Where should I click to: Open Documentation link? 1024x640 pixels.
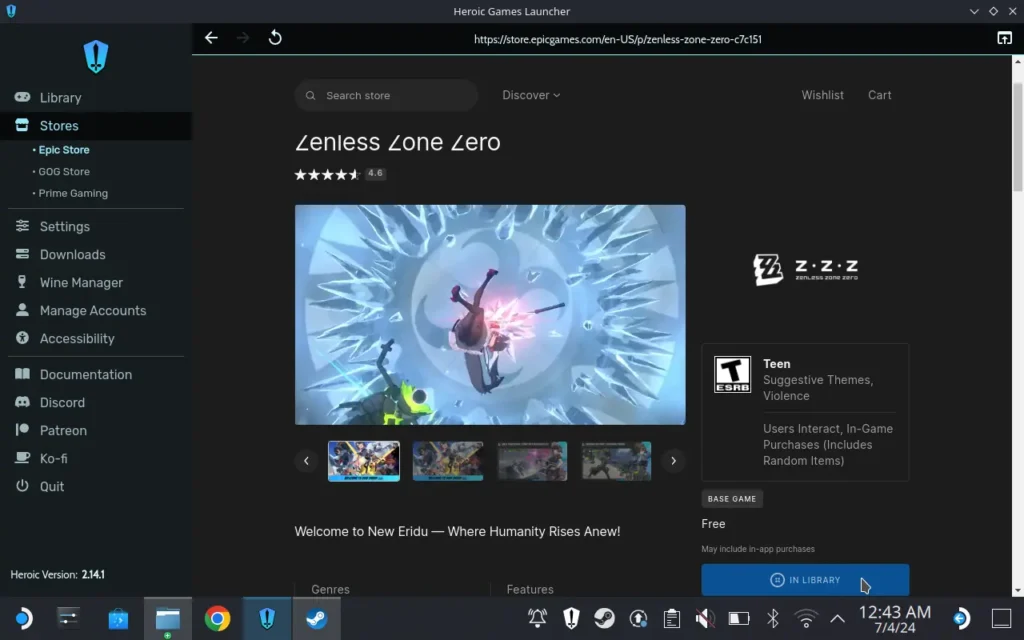[96, 374]
